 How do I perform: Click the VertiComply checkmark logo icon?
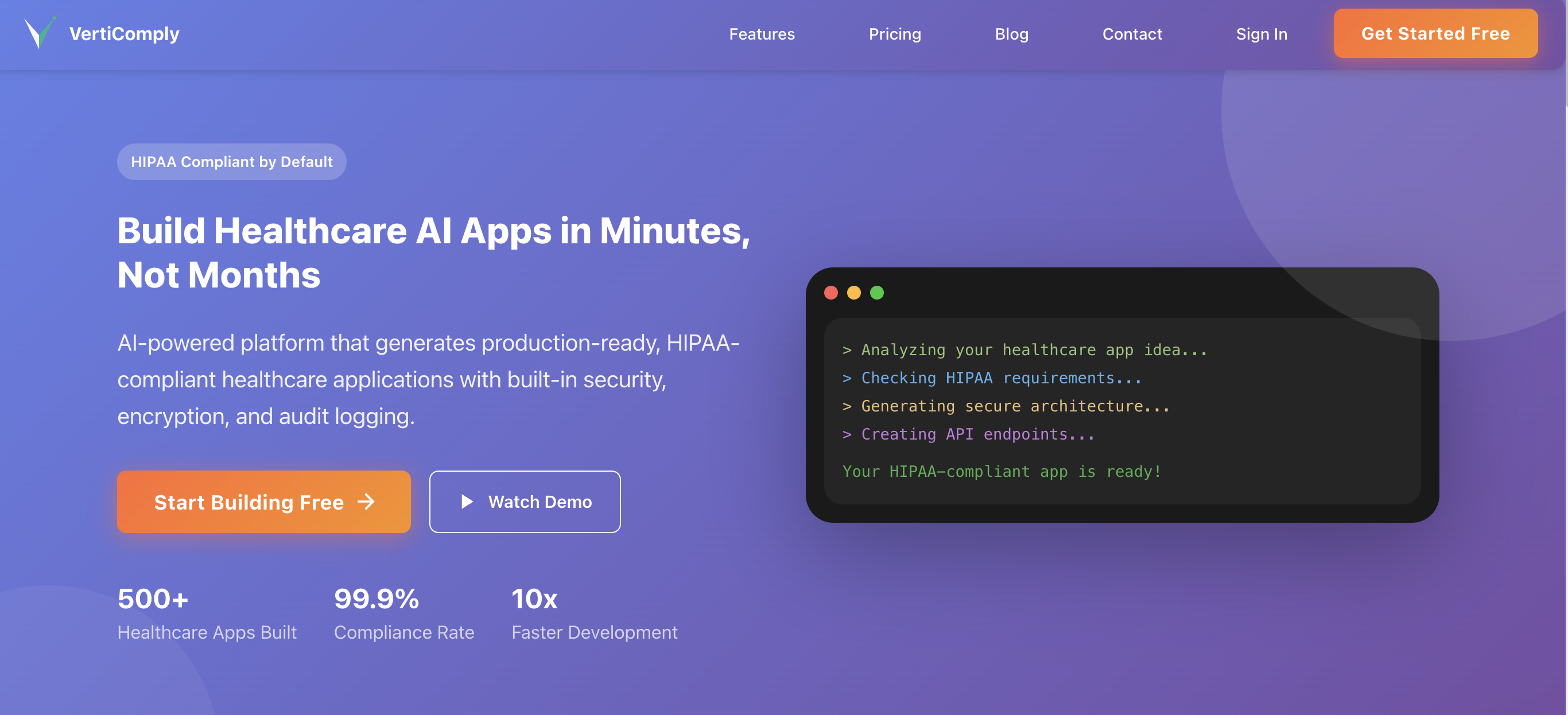(x=39, y=33)
